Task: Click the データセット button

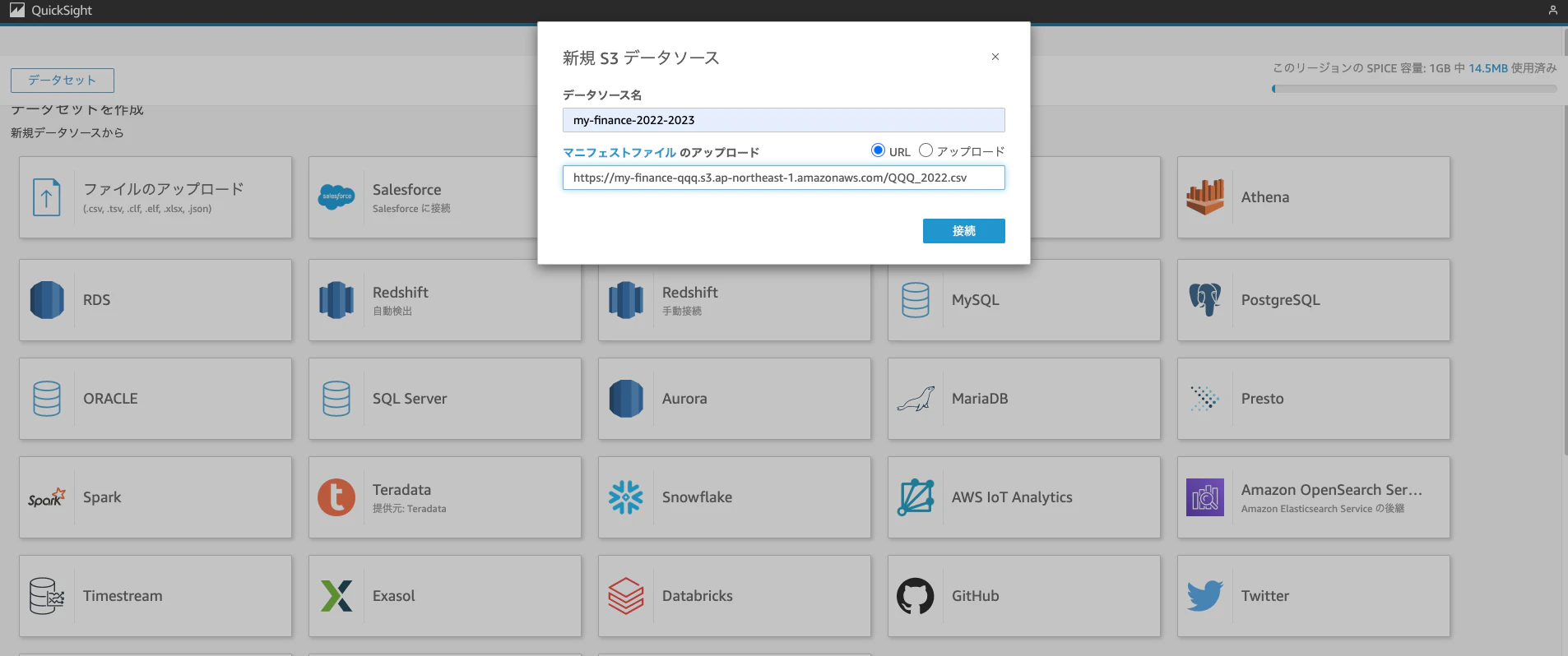Action: 63,80
